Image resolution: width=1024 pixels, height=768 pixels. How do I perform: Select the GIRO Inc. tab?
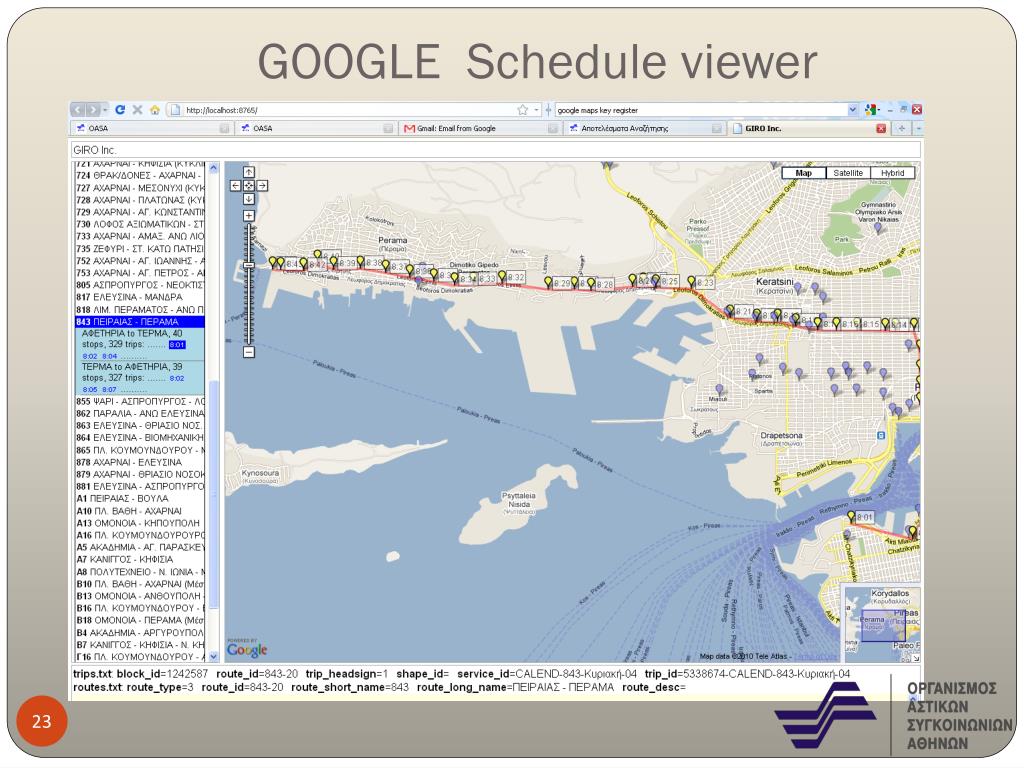808,128
